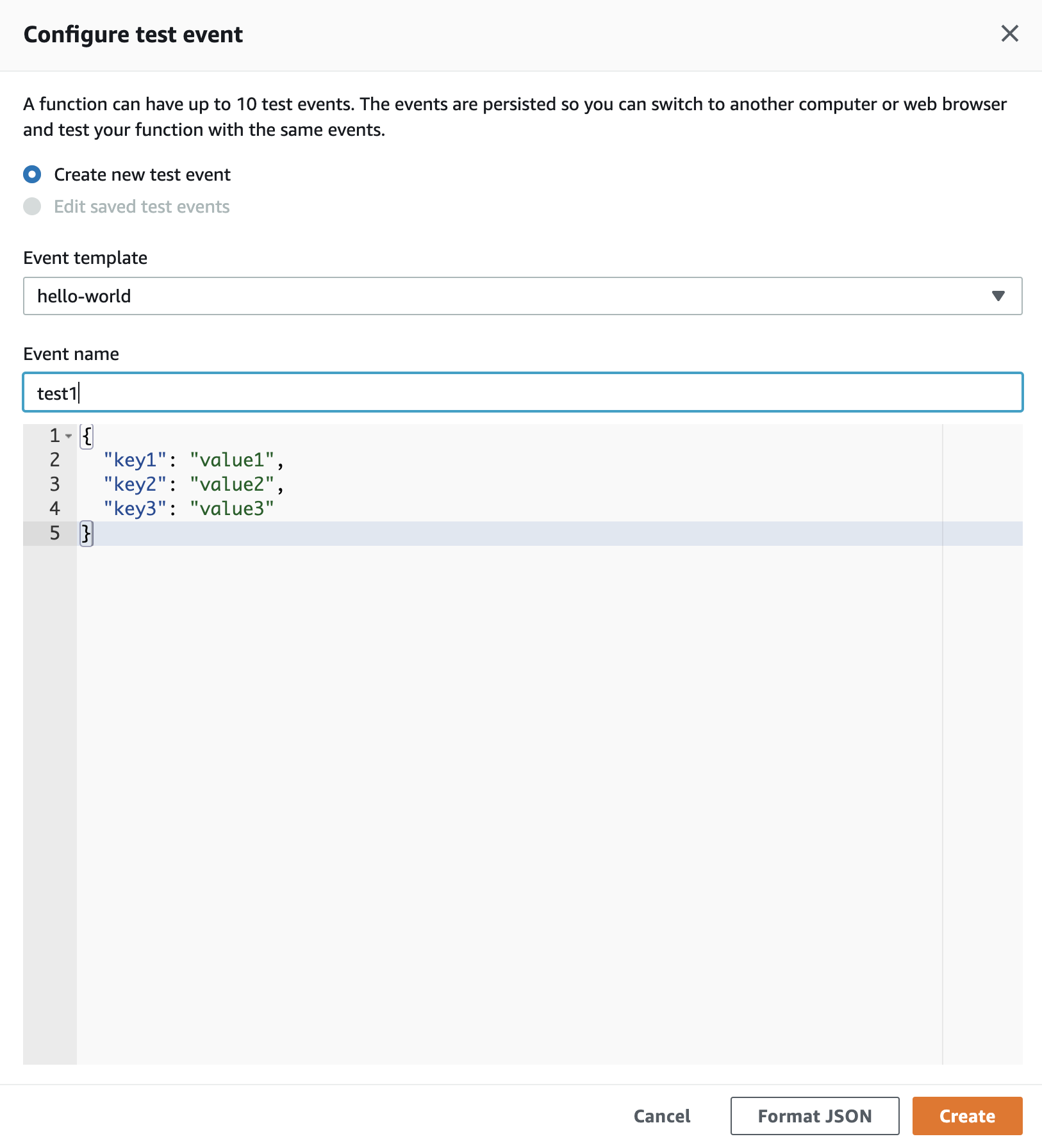Viewport: 1042px width, 1148px height.
Task: Click line number 4 in the gutter
Action: [x=55, y=509]
